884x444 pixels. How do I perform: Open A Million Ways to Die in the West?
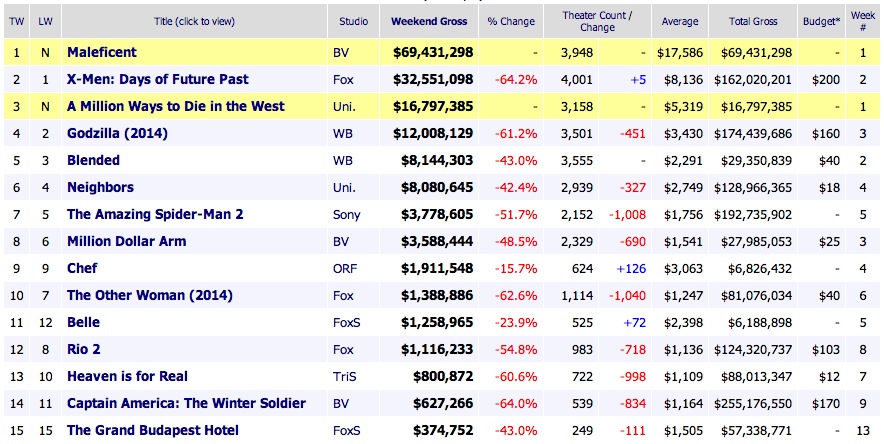(x=175, y=106)
